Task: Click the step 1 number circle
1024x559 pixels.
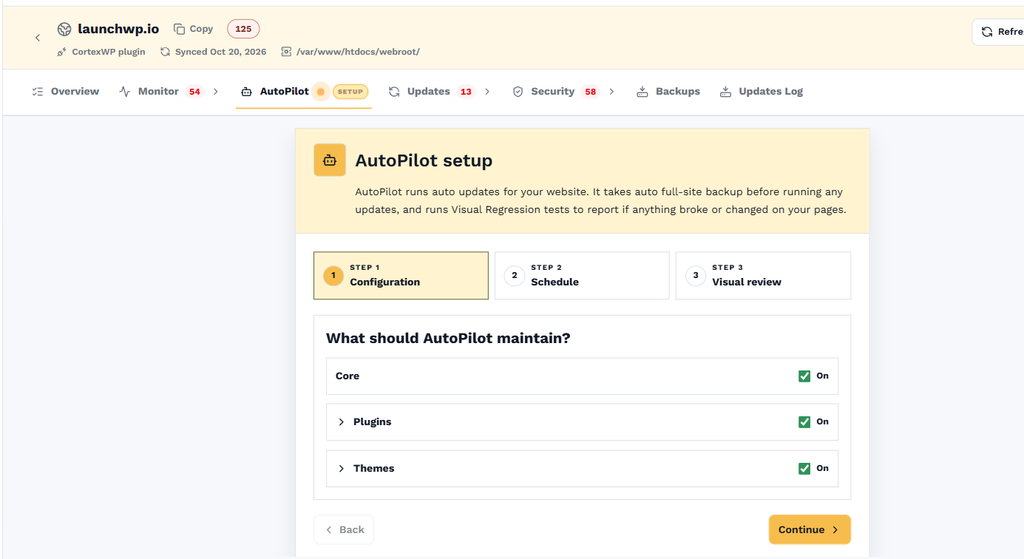Action: coord(333,276)
